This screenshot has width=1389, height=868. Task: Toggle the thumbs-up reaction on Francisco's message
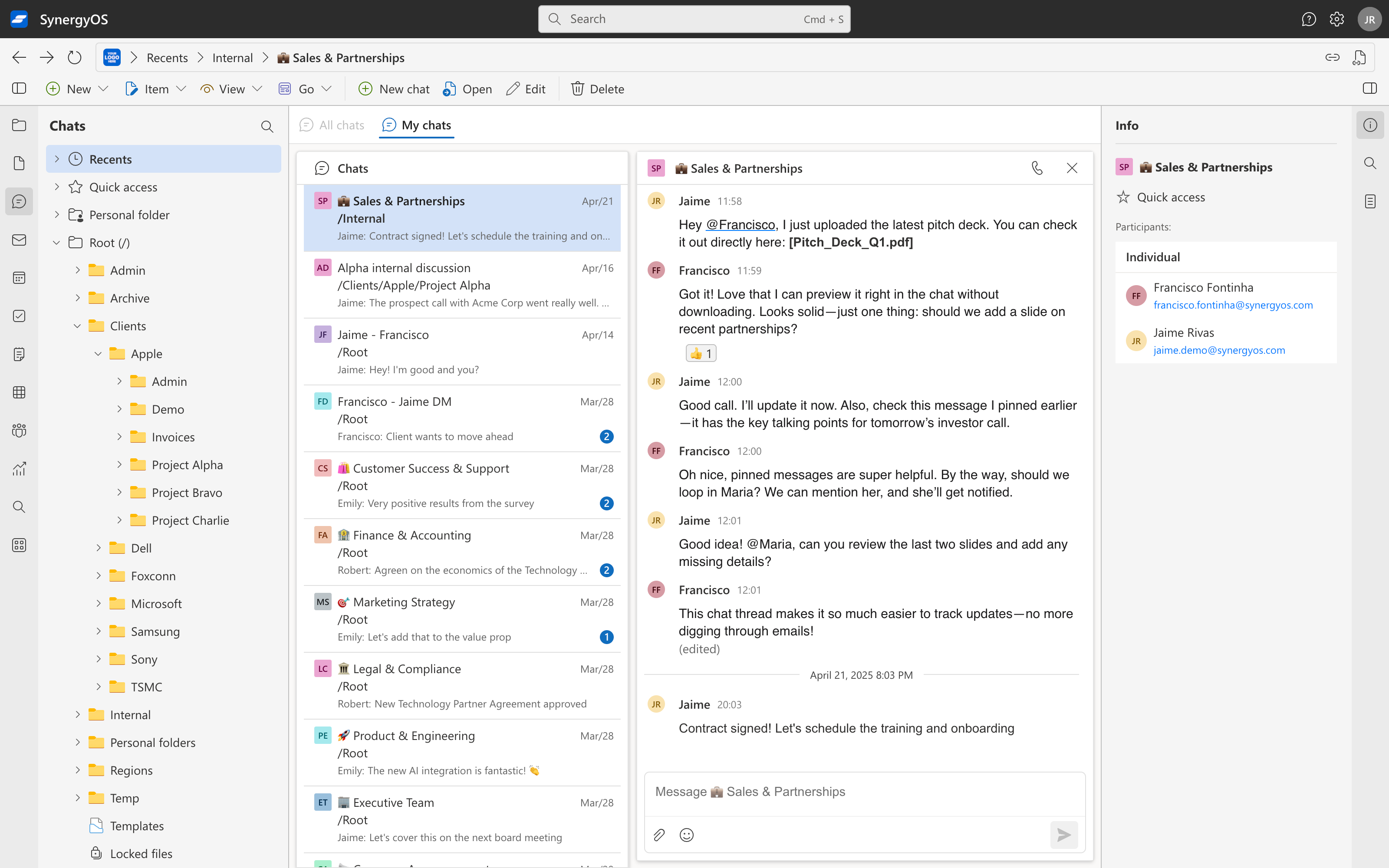pos(701,353)
